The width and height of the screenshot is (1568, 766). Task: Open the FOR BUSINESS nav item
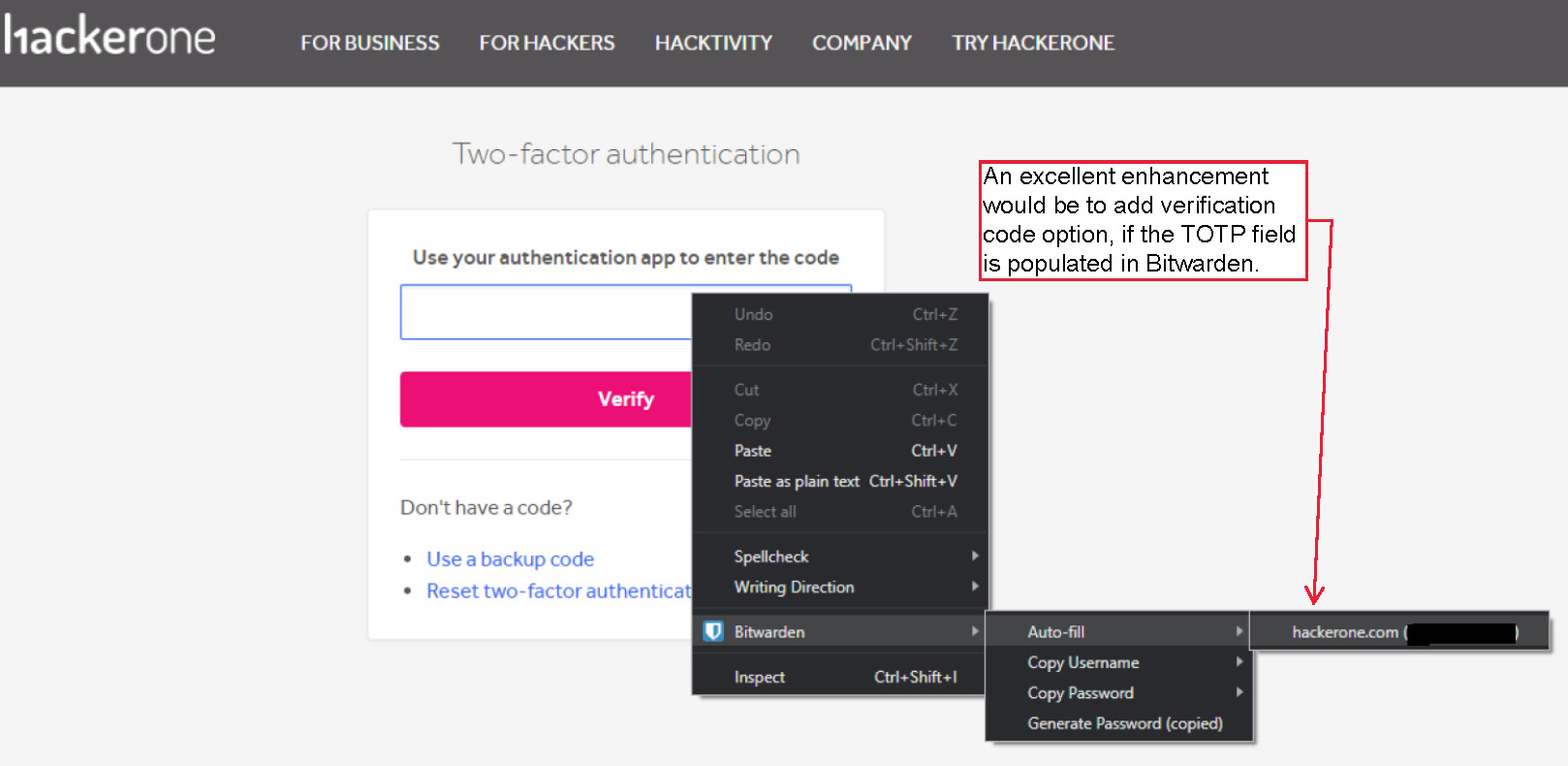[x=369, y=43]
